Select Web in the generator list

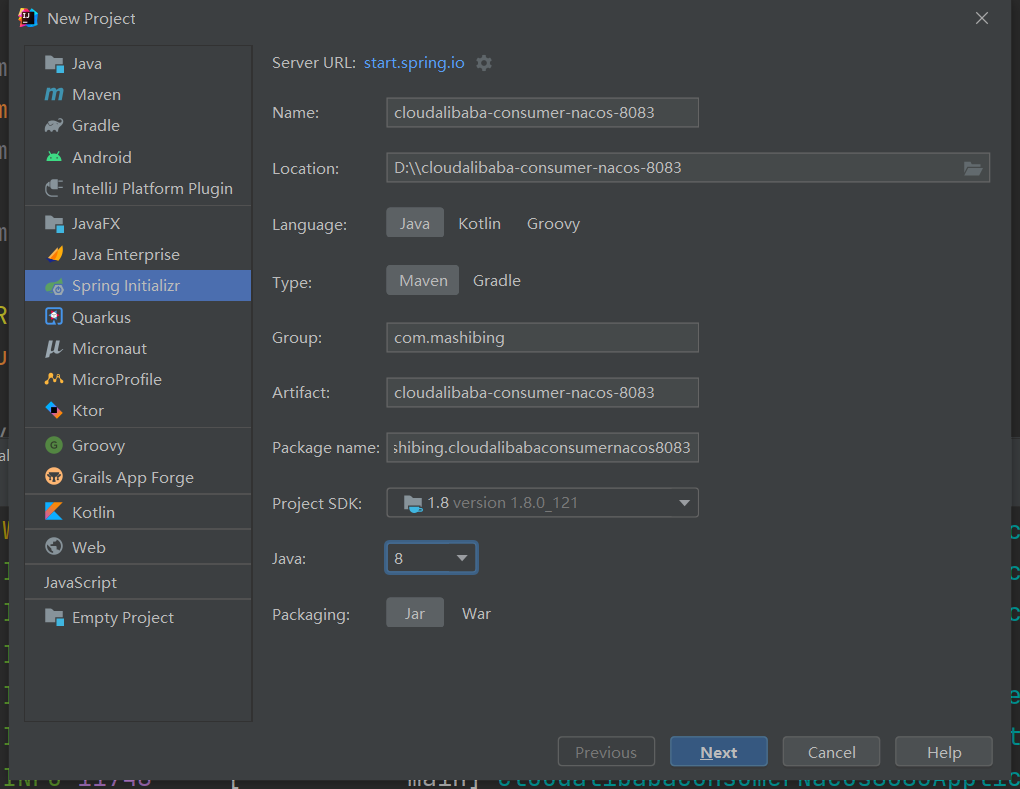pos(138,547)
